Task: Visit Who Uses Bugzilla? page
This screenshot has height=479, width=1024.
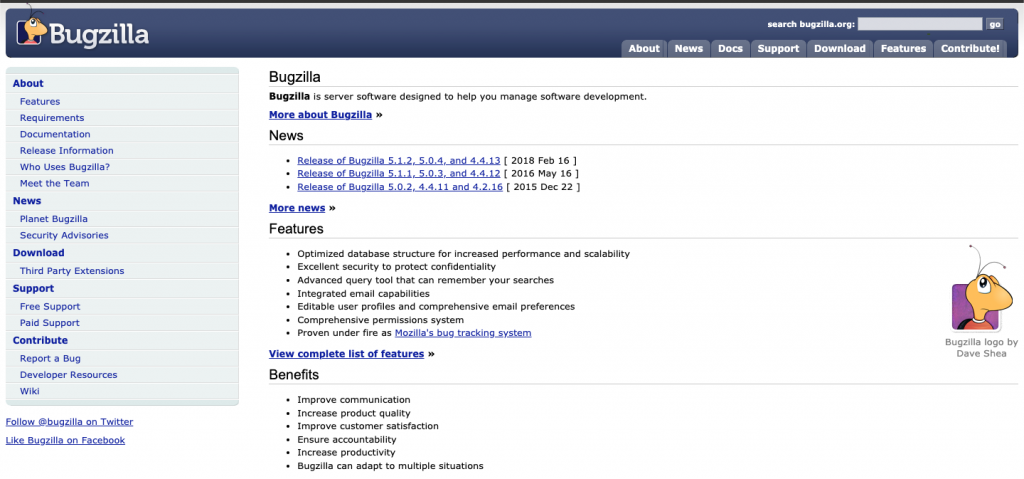Action: tap(65, 167)
